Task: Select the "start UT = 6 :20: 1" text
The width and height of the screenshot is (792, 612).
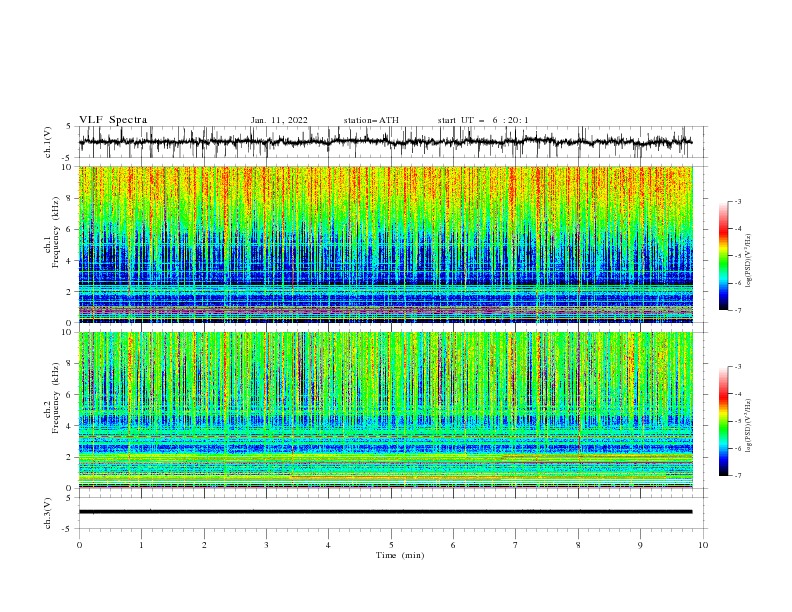Action: coord(483,120)
